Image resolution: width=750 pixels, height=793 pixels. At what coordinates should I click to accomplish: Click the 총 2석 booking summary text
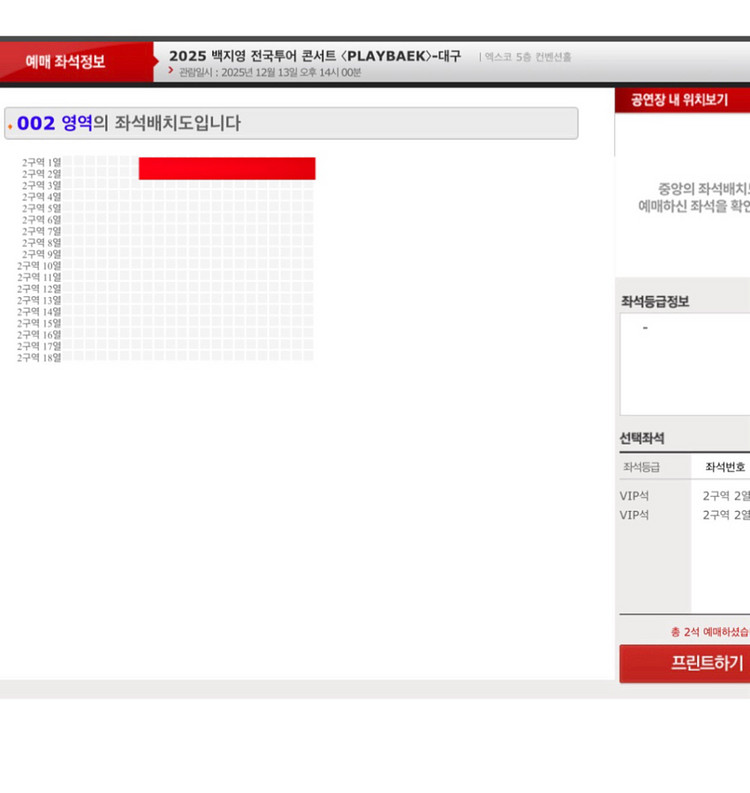709,632
